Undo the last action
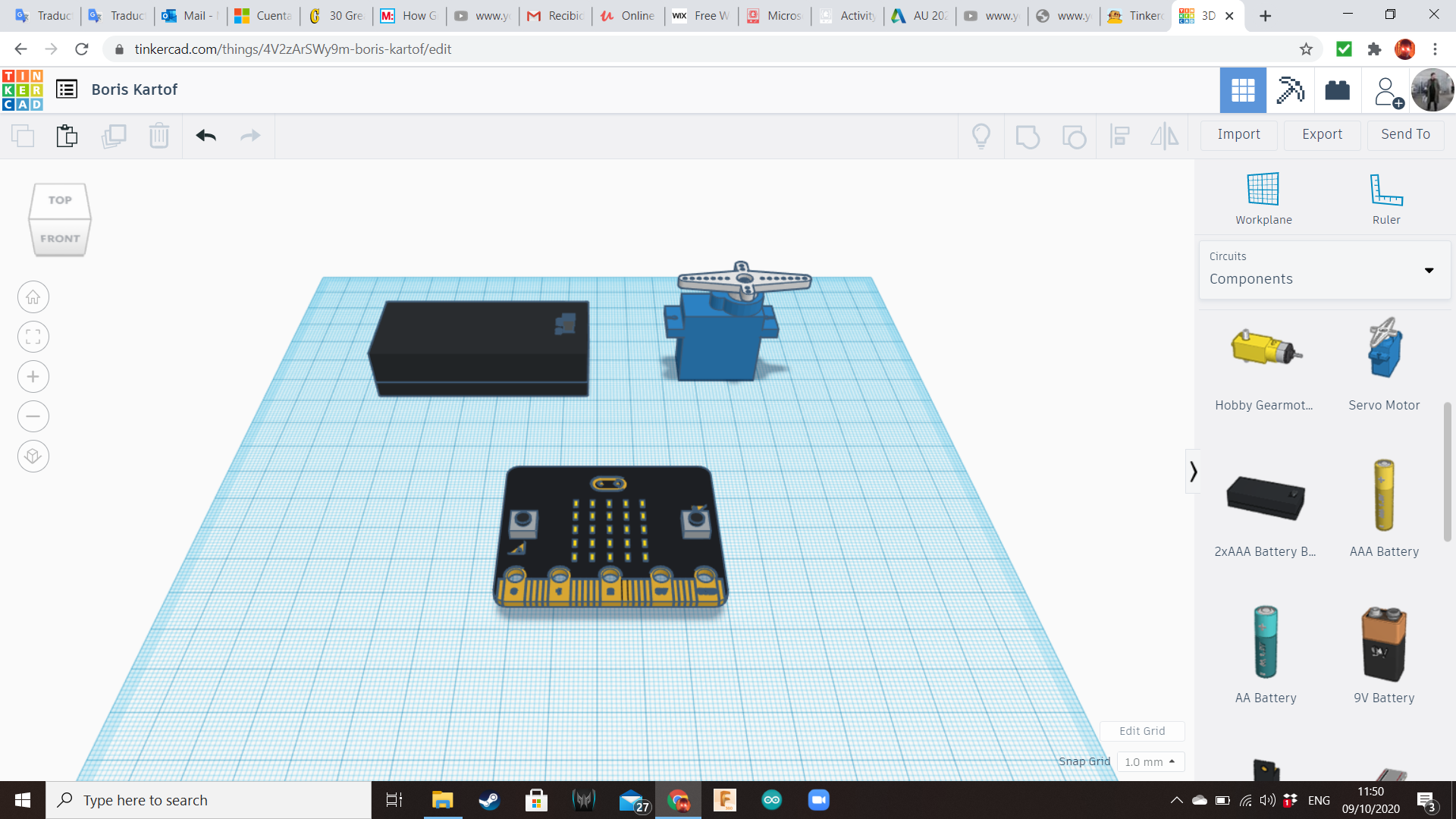The image size is (1456, 819). [x=206, y=136]
